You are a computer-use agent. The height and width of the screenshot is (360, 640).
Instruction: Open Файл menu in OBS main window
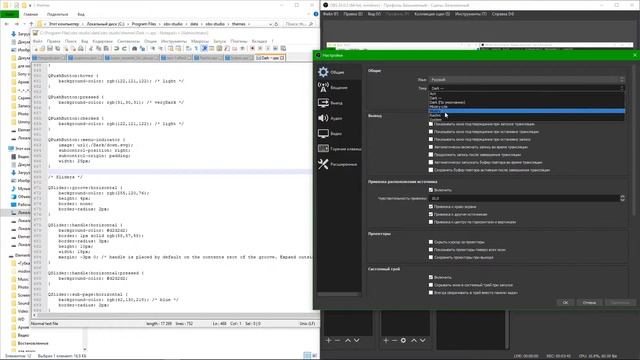point(331,14)
